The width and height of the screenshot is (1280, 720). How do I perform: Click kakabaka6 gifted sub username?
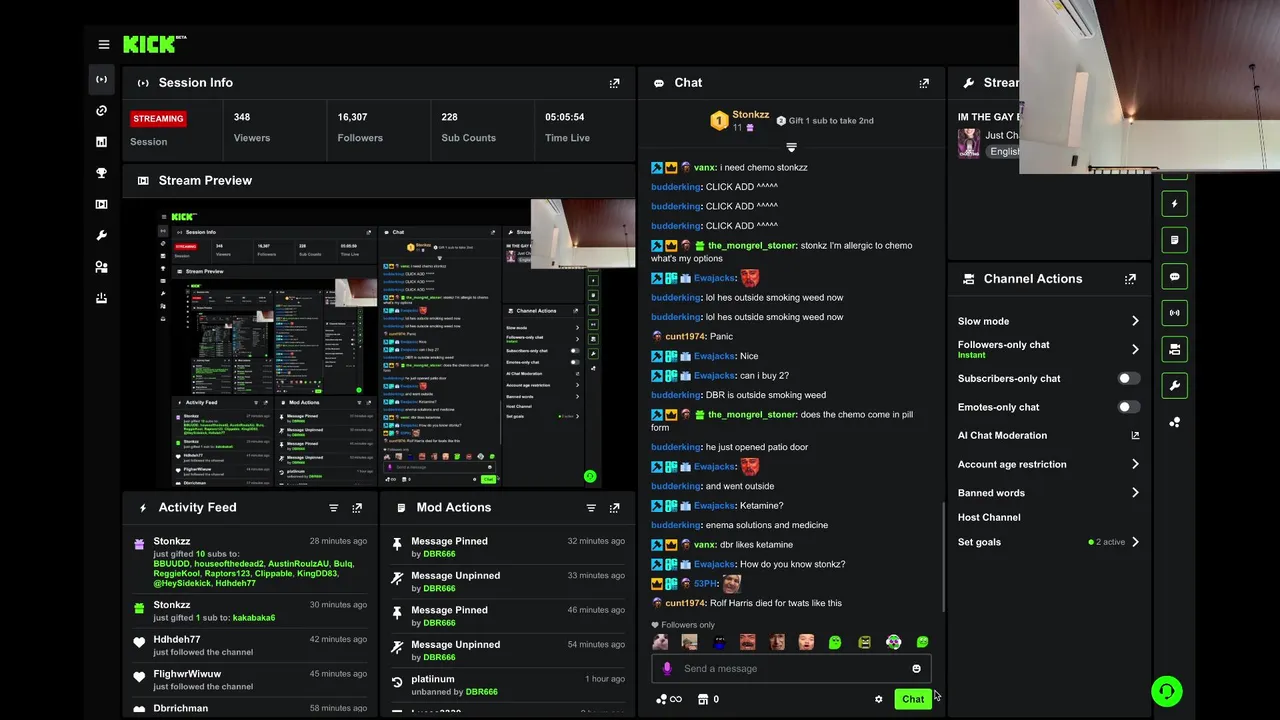[254, 618]
